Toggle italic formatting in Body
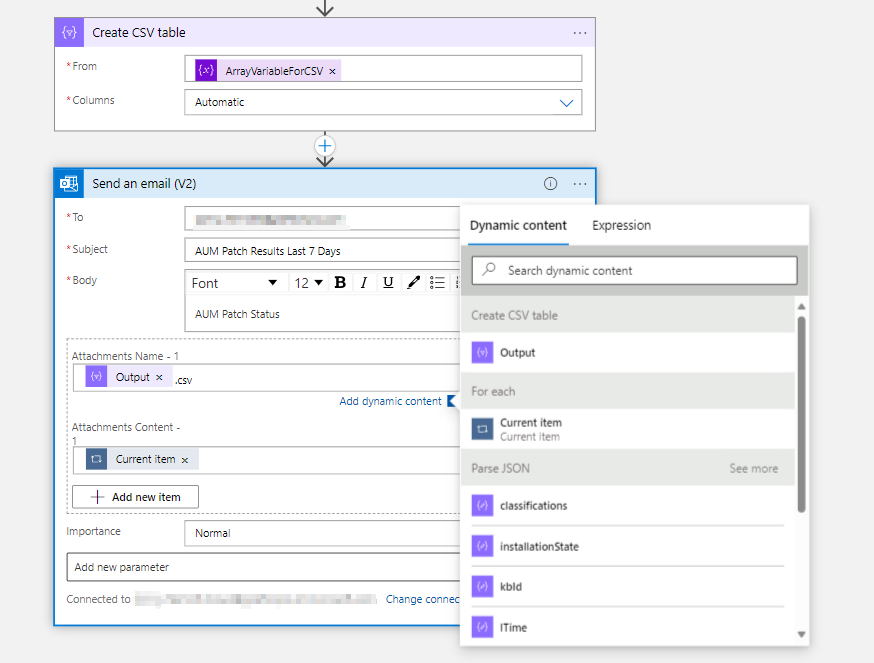The height and width of the screenshot is (663, 874). click(364, 283)
